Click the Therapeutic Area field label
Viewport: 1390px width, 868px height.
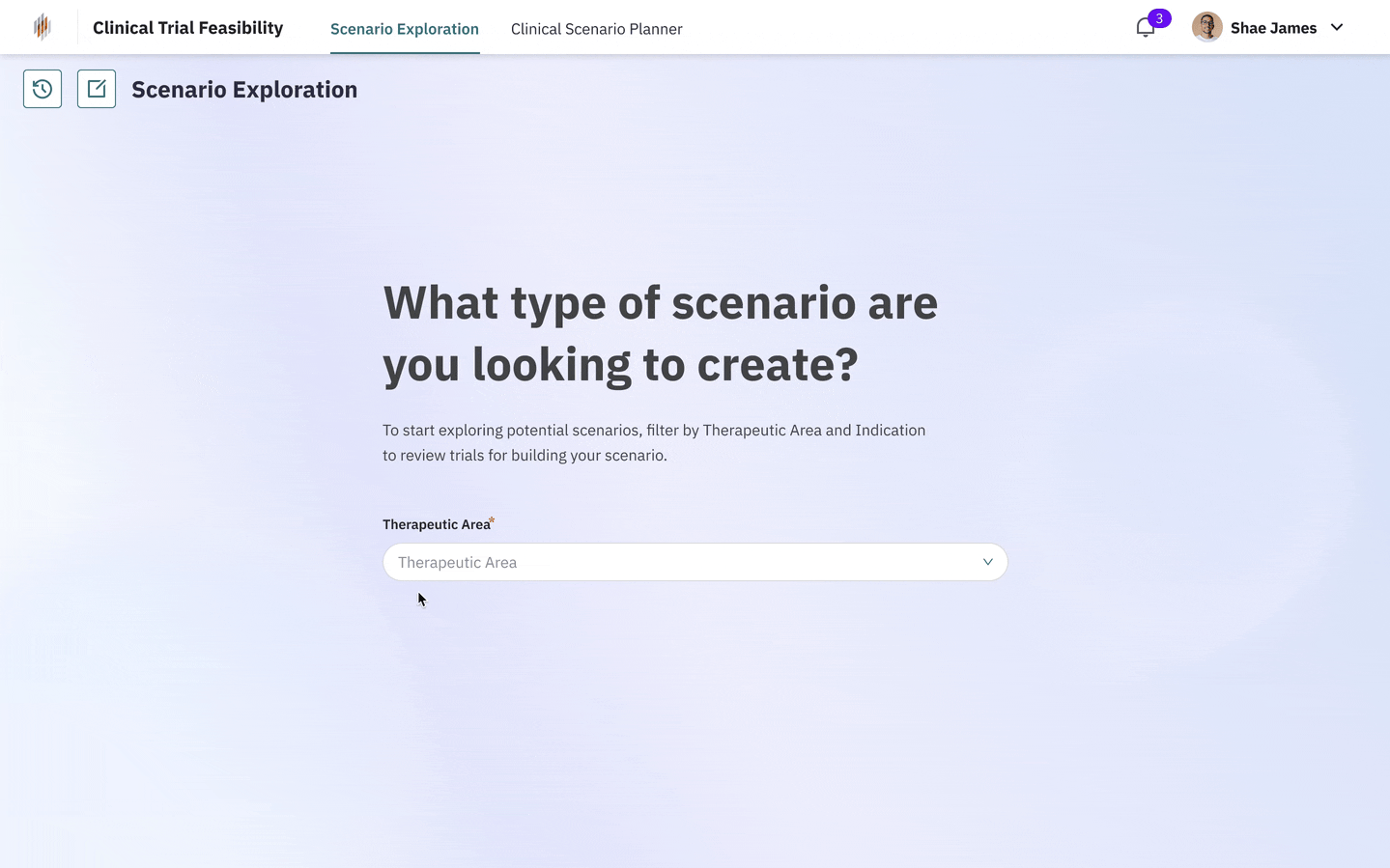pos(436,524)
